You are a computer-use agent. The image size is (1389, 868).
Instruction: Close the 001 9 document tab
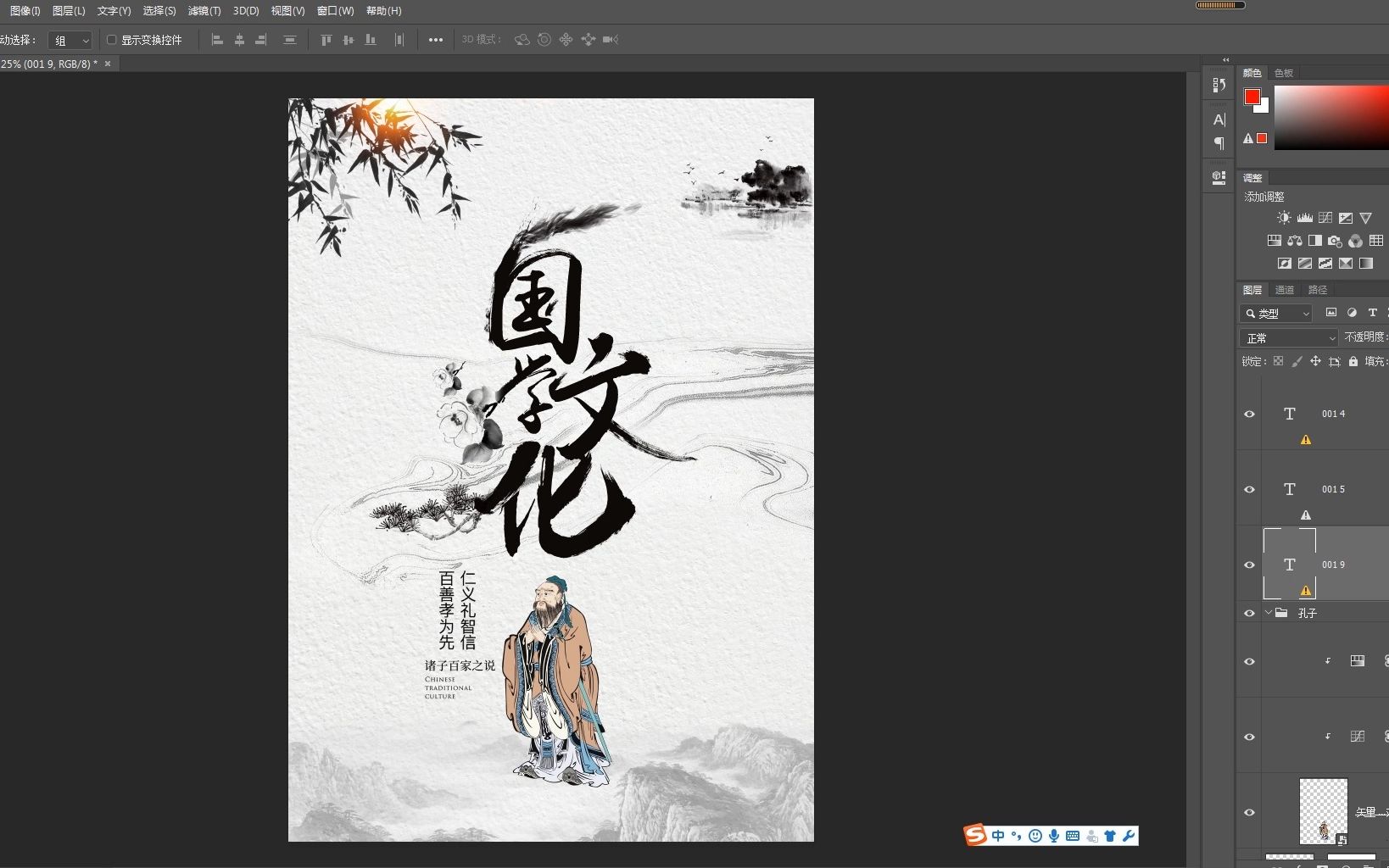tap(108, 64)
